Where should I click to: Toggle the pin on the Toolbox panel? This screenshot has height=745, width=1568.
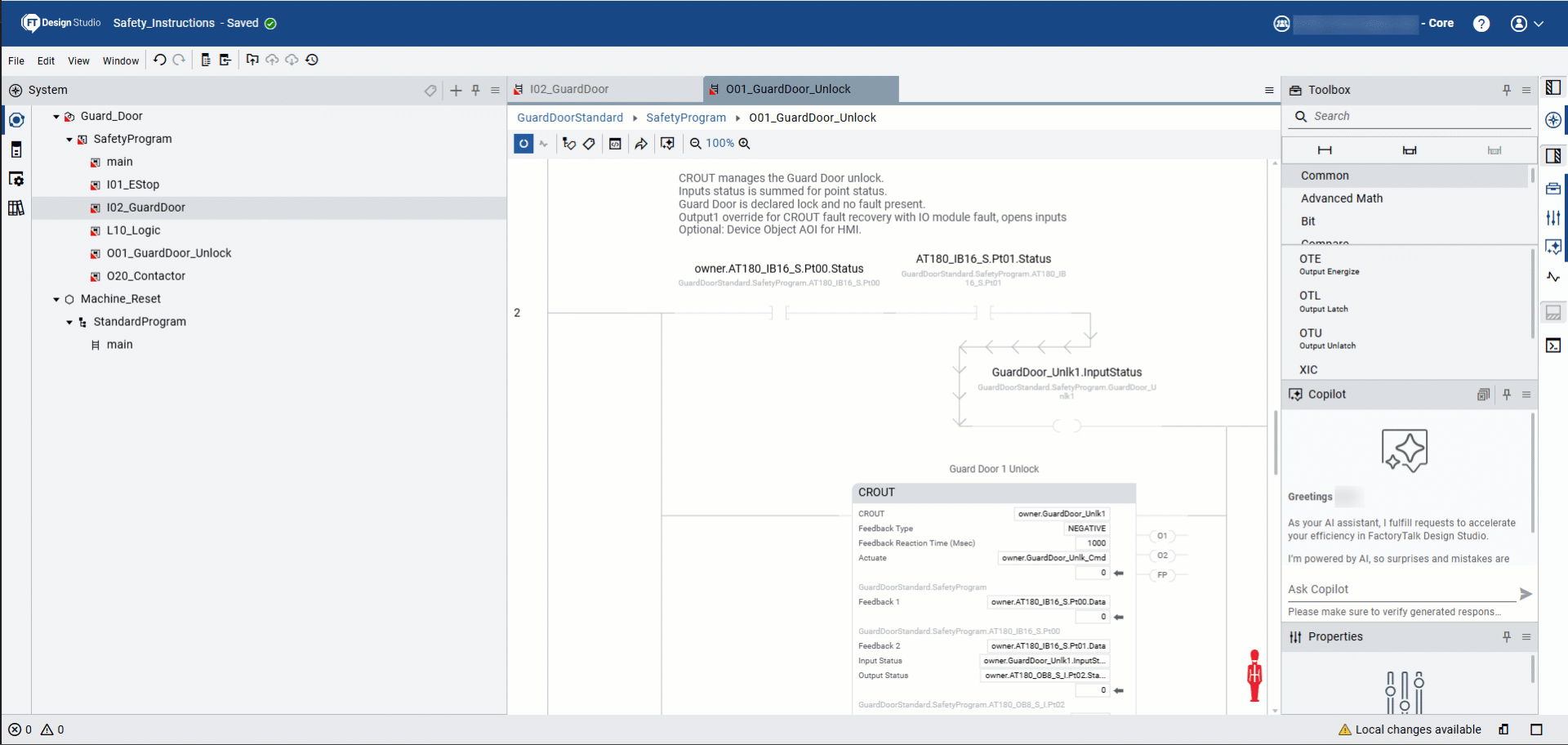tap(1507, 90)
